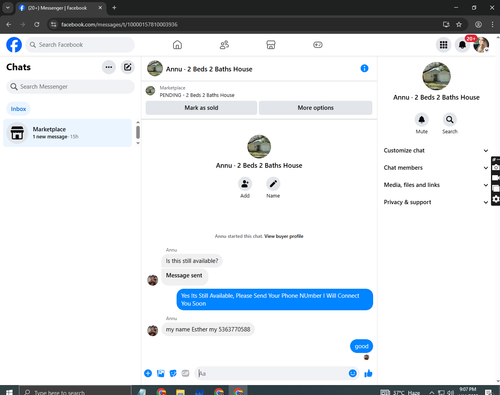Click the chat list scrollbar thumb

pyautogui.click(x=138, y=132)
